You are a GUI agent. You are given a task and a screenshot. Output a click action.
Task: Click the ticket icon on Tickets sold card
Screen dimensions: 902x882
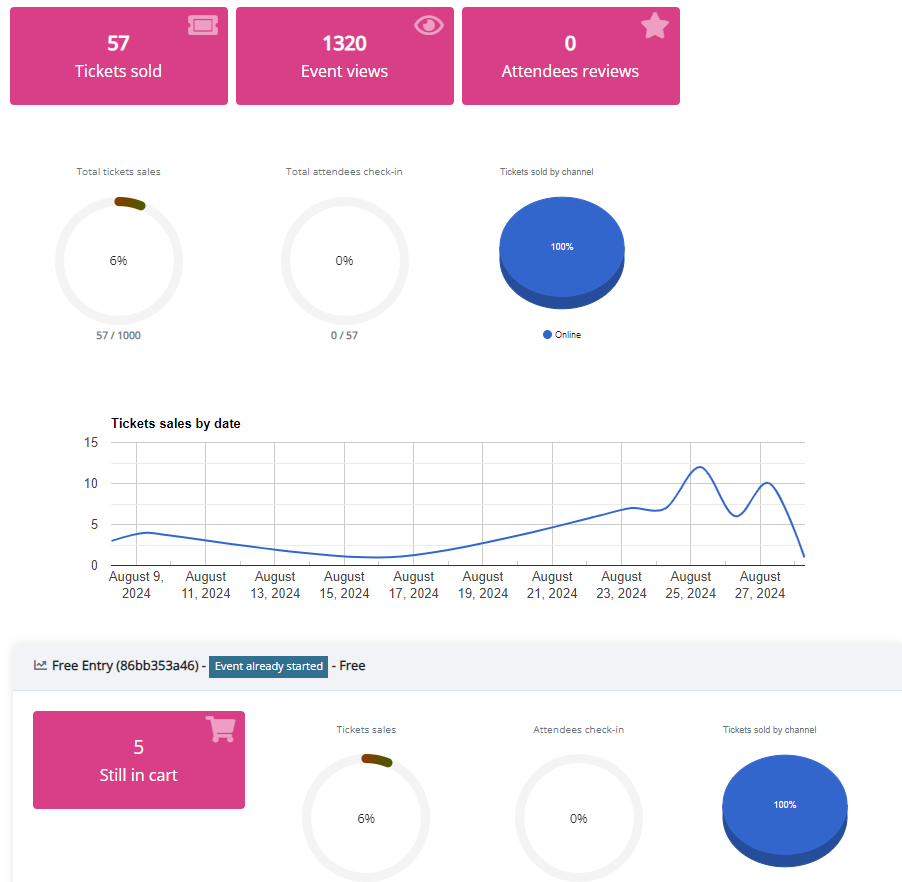(x=202, y=26)
